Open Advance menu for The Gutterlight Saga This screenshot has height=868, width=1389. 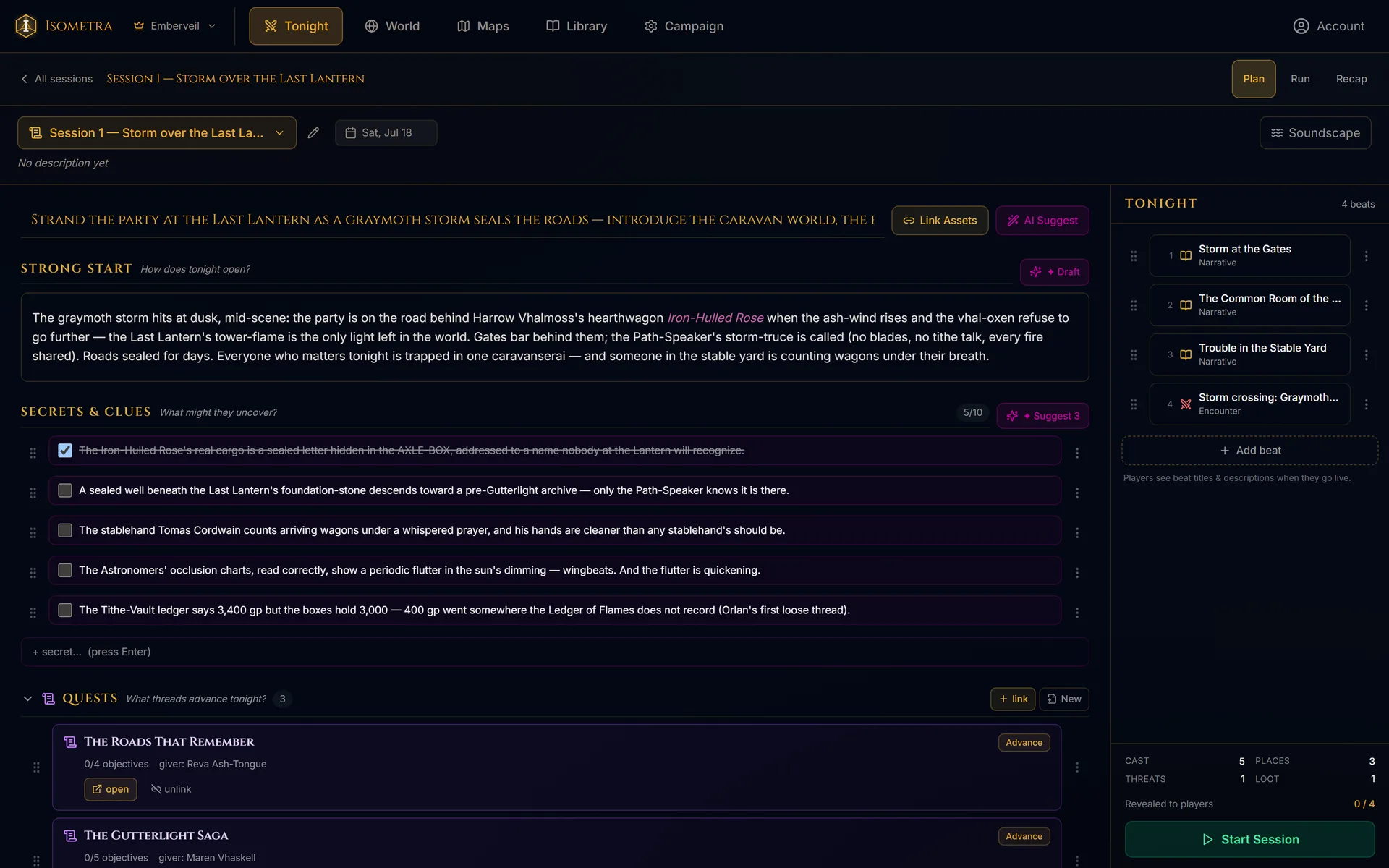tap(1024, 837)
